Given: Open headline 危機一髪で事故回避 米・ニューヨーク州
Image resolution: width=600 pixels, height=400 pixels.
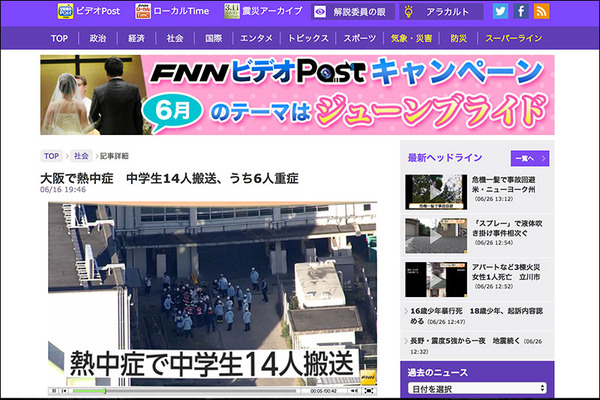Looking at the screenshot, I should [504, 184].
